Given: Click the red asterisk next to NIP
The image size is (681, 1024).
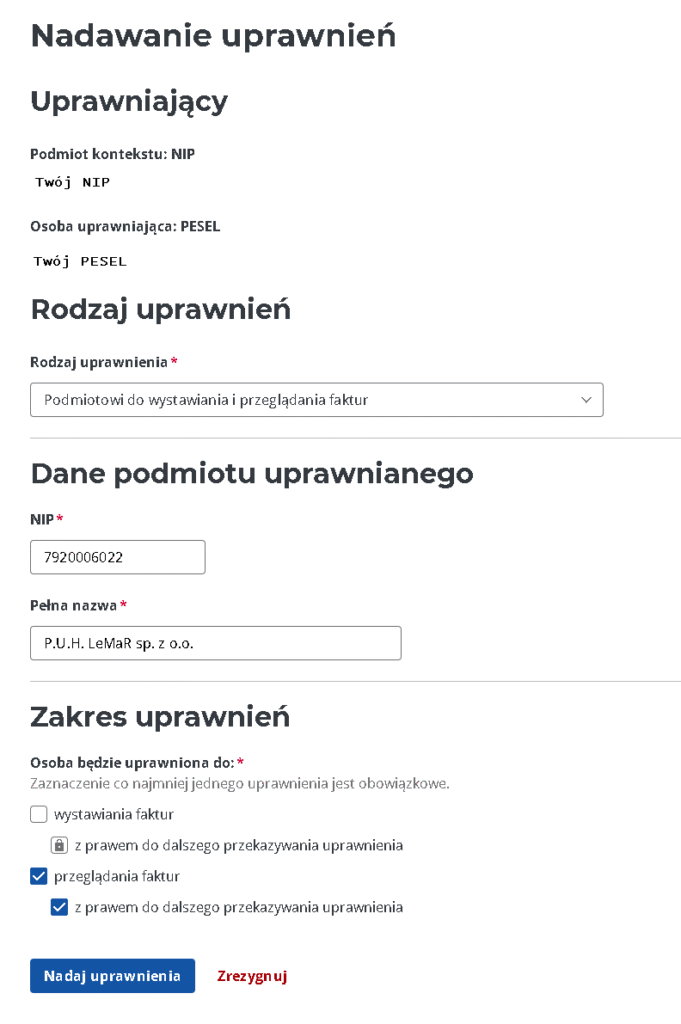Looking at the screenshot, I should (x=59, y=519).
